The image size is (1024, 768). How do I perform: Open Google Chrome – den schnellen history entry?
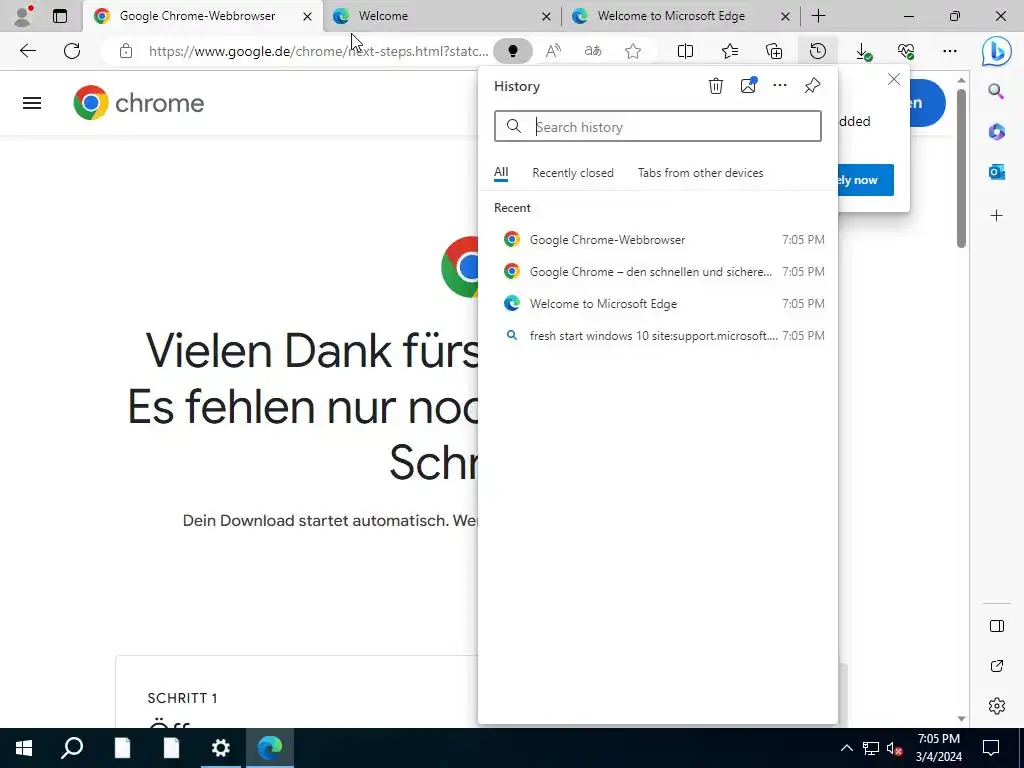tap(658, 272)
